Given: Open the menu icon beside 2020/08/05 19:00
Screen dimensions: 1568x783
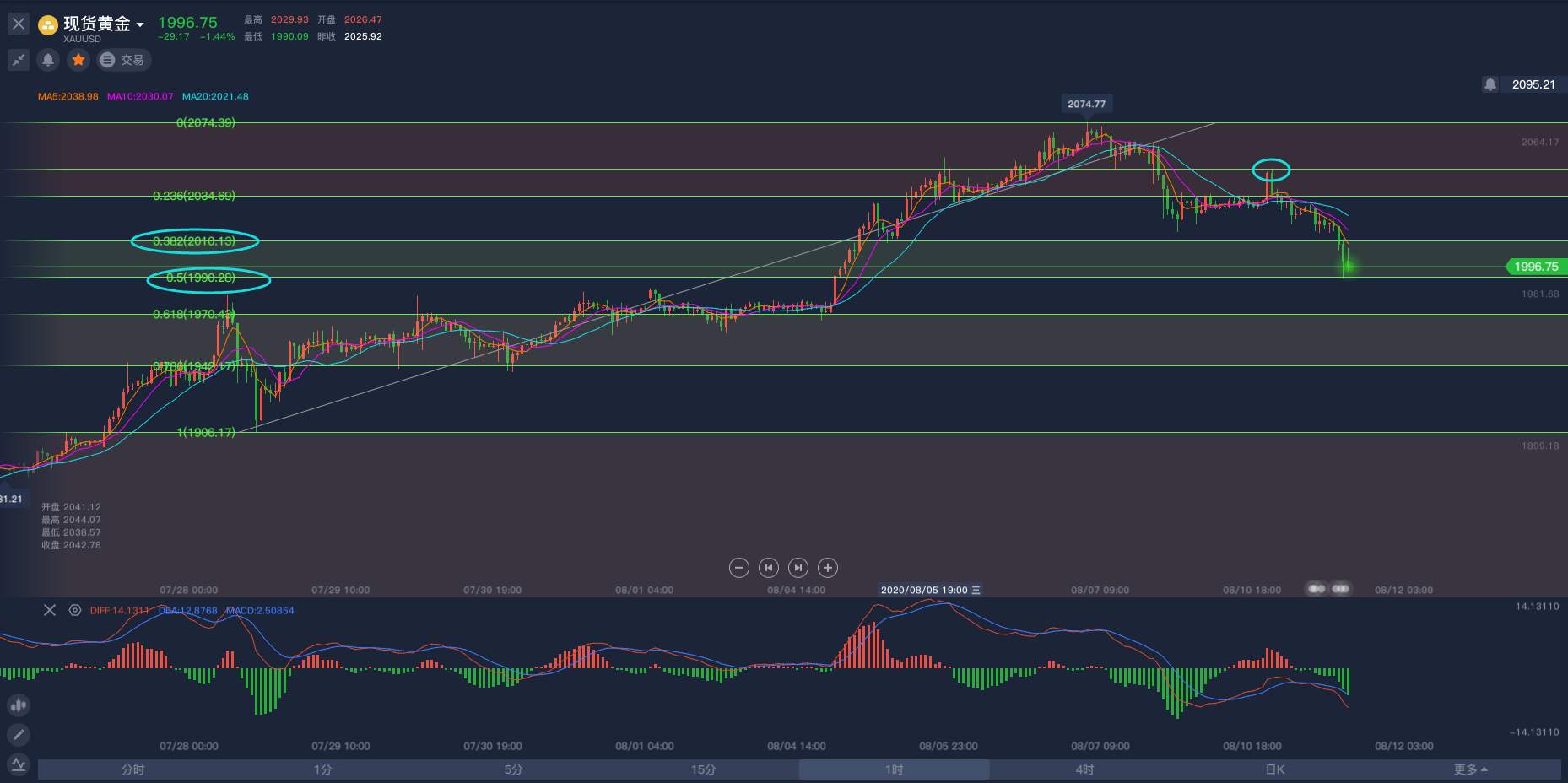Looking at the screenshot, I should (976, 590).
